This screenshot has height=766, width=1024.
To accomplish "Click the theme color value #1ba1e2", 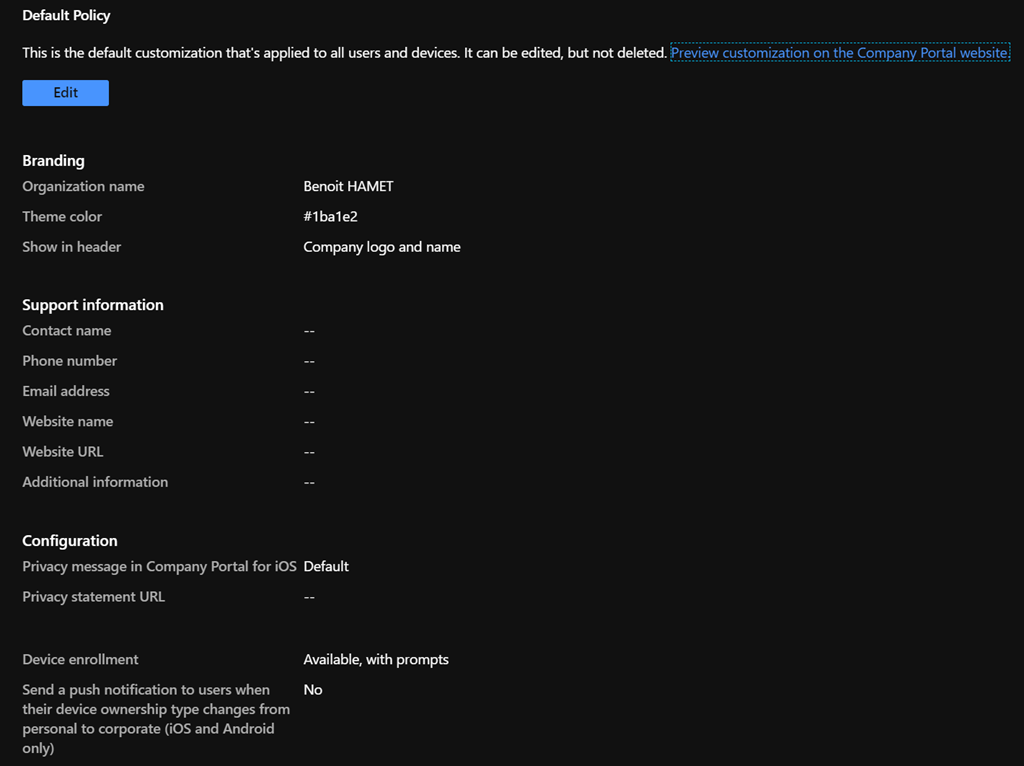I will point(330,217).
